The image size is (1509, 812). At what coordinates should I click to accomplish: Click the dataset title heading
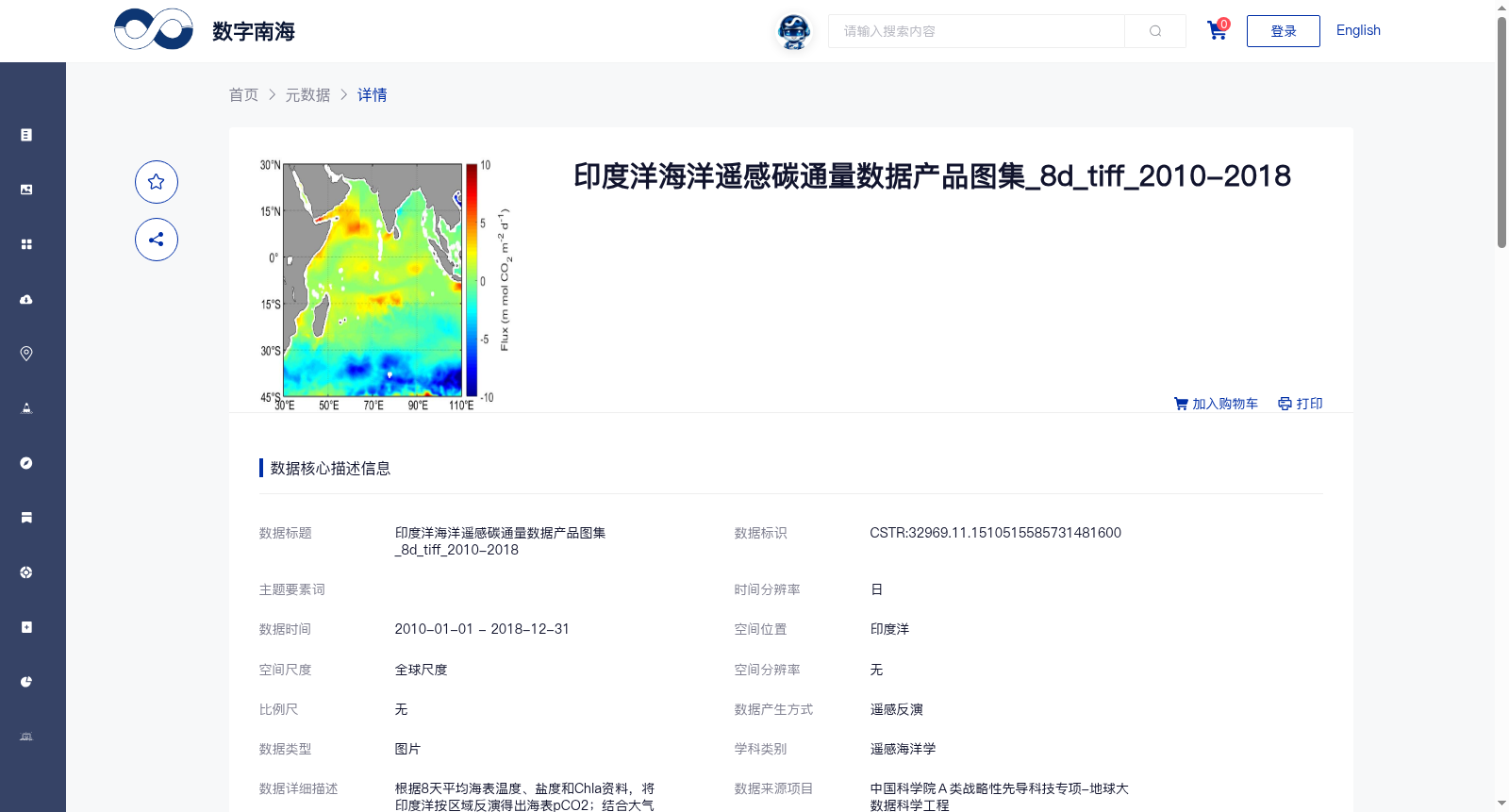point(932,176)
